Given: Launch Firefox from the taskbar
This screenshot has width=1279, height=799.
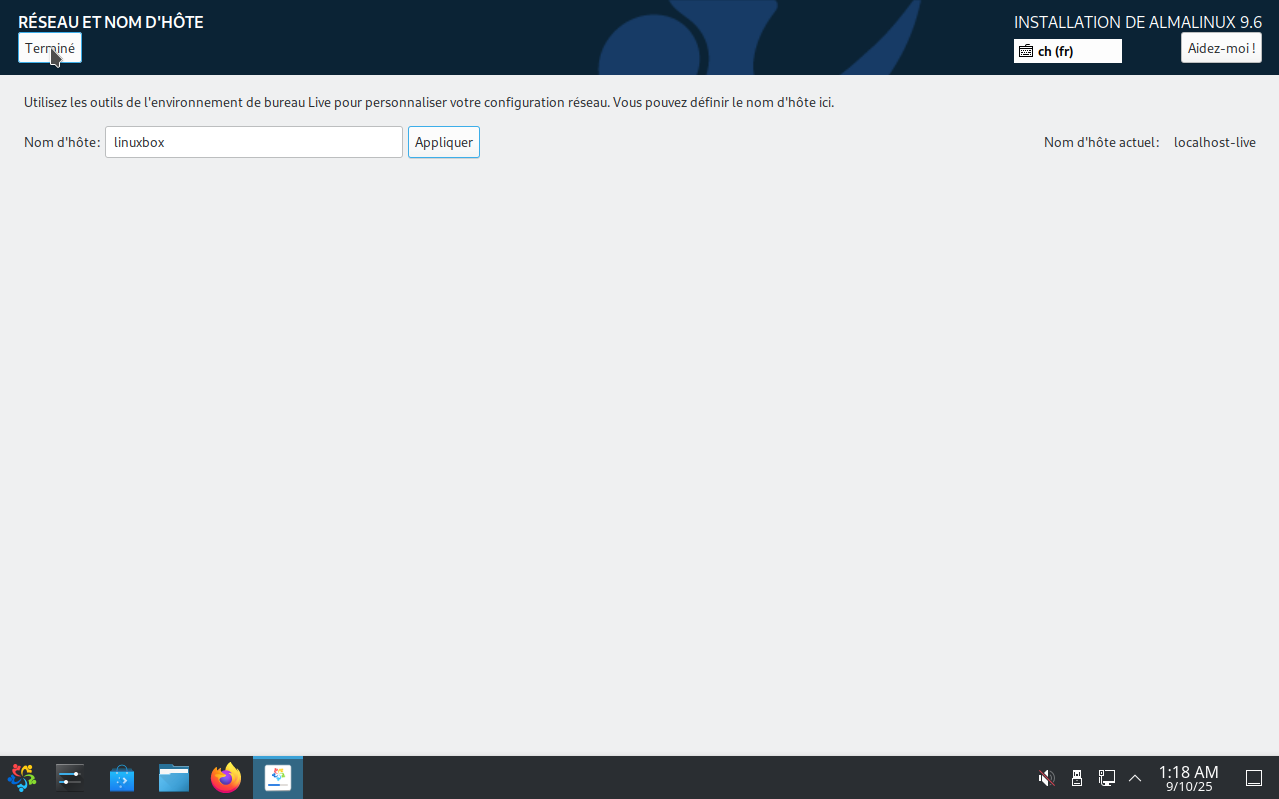Looking at the screenshot, I should click(226, 777).
